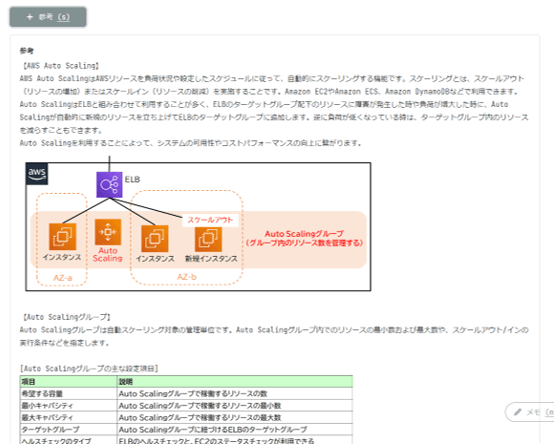This screenshot has height=444, width=554.
Task: Click the ELB text label
Action: [132, 179]
